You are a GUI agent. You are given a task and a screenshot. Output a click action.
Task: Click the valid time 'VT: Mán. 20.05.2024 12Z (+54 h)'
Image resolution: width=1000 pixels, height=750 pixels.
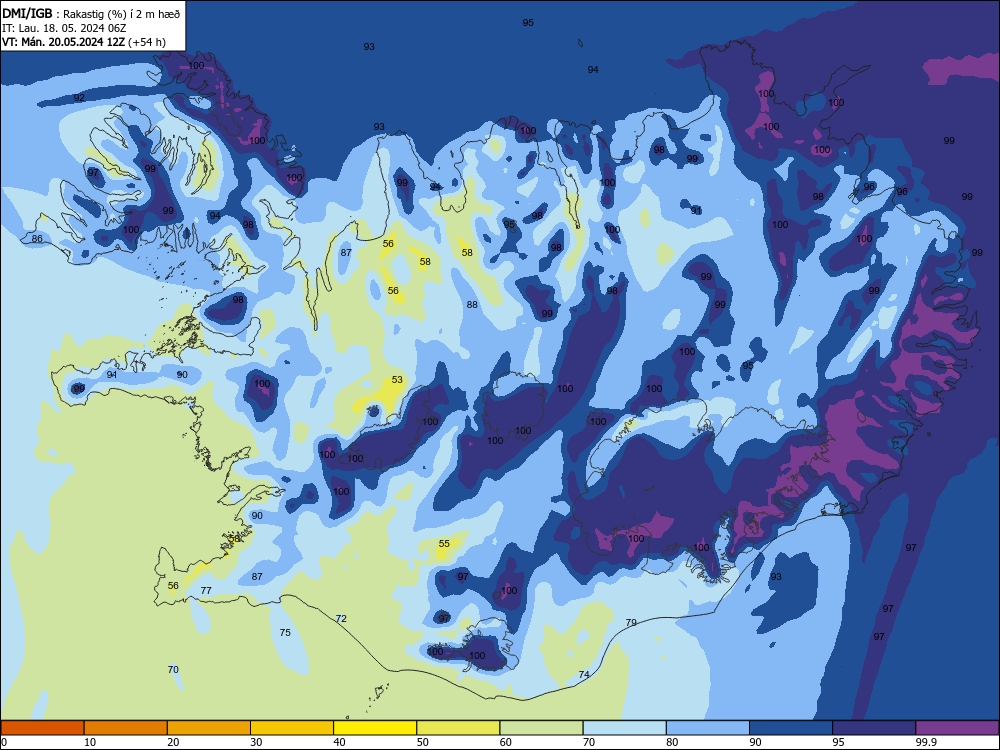pos(84,42)
